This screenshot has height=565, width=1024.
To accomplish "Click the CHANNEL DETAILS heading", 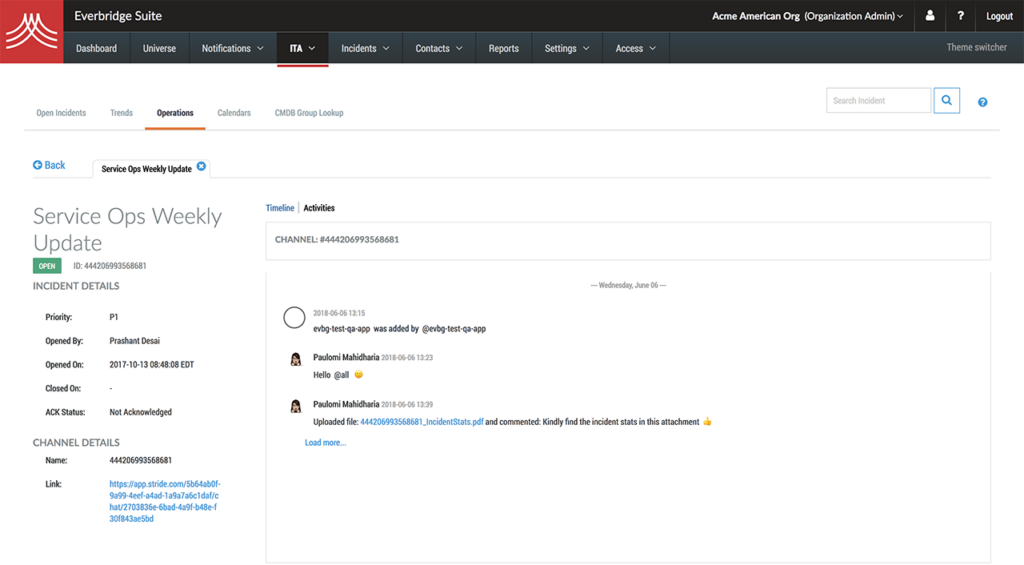I will 76,442.
